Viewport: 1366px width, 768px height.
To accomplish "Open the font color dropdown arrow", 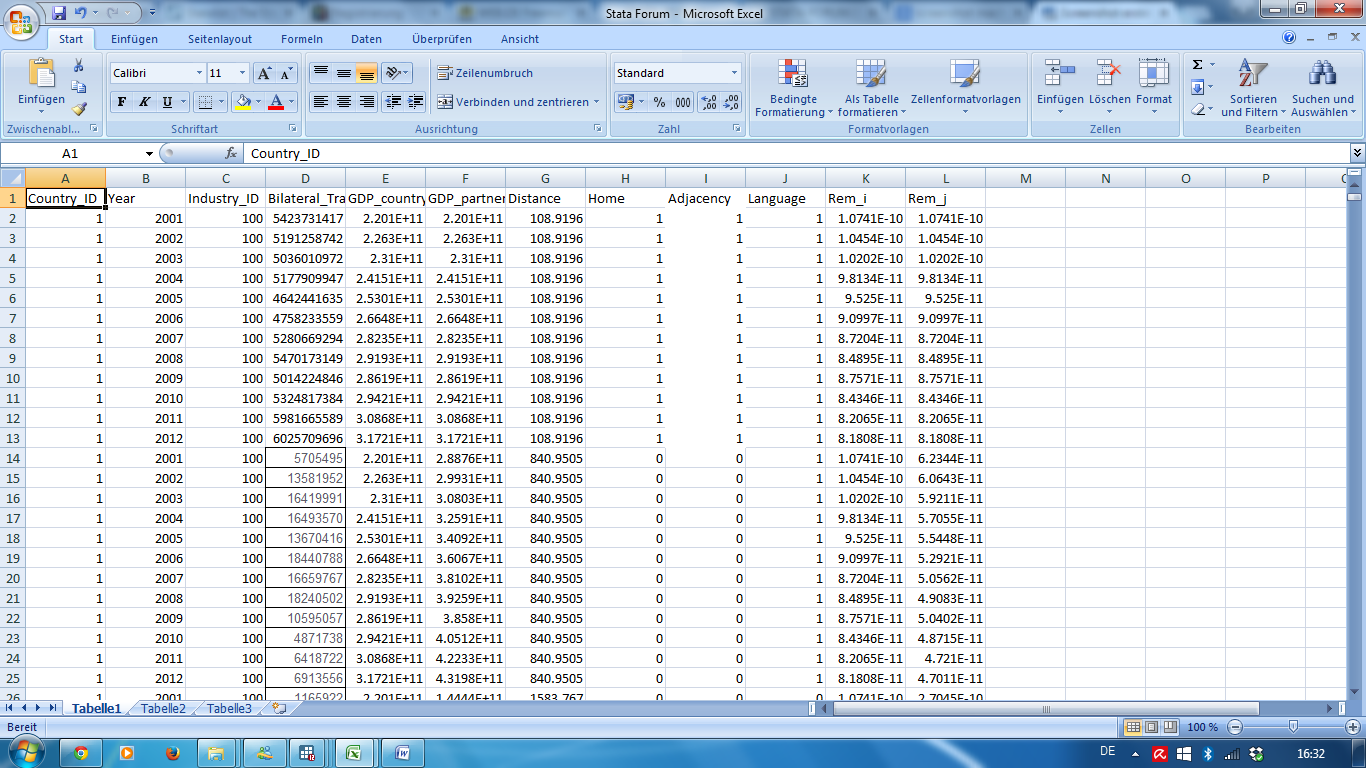I will [x=292, y=102].
